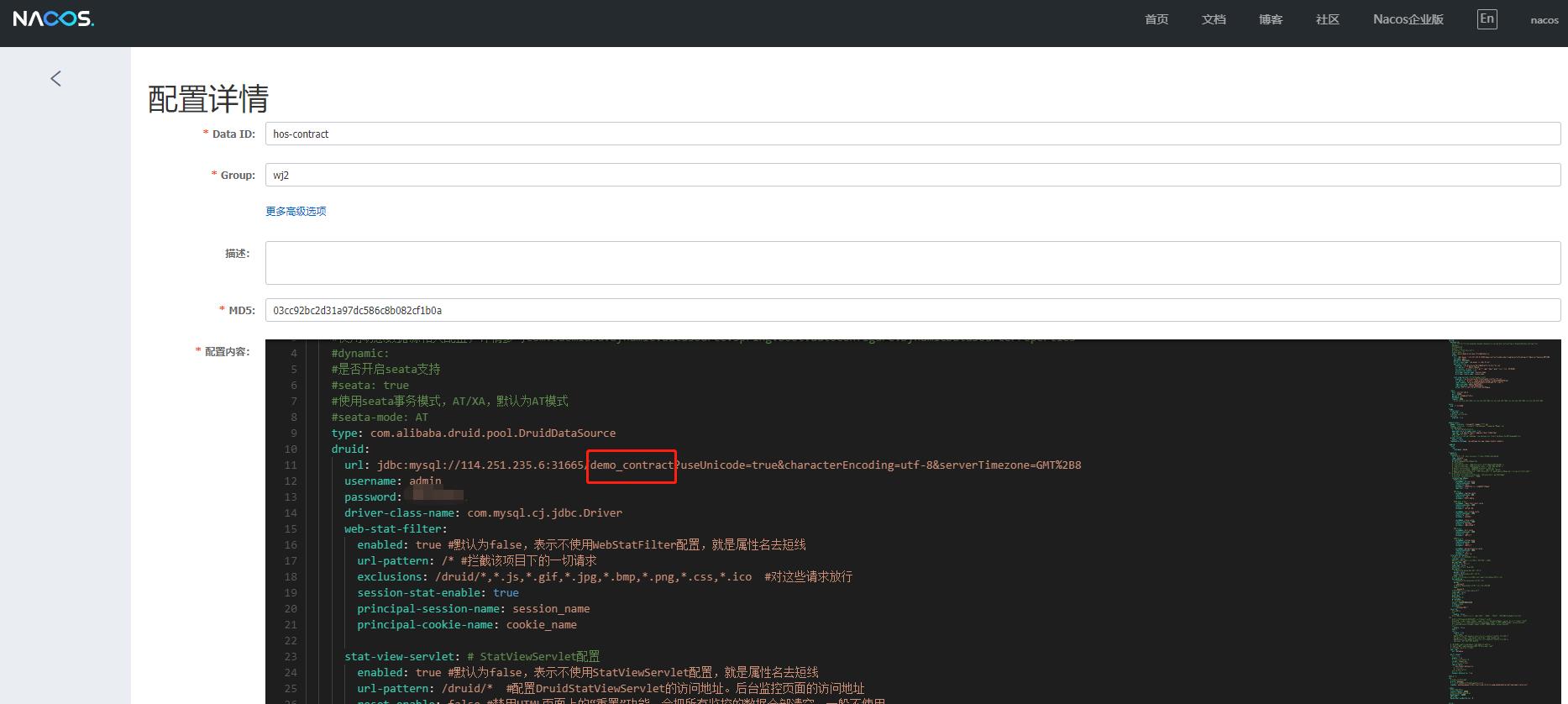Click the Data ID input field

[912, 134]
